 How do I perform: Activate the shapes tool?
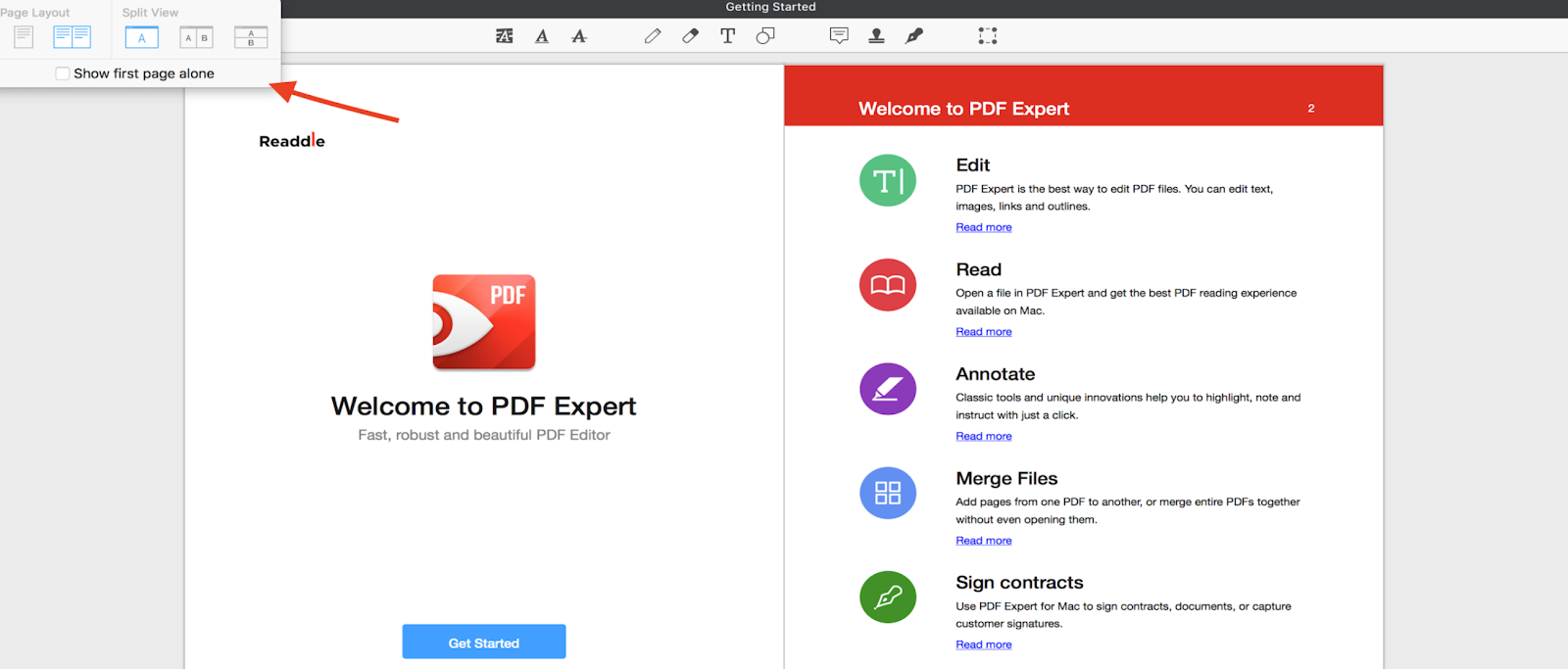pos(765,36)
